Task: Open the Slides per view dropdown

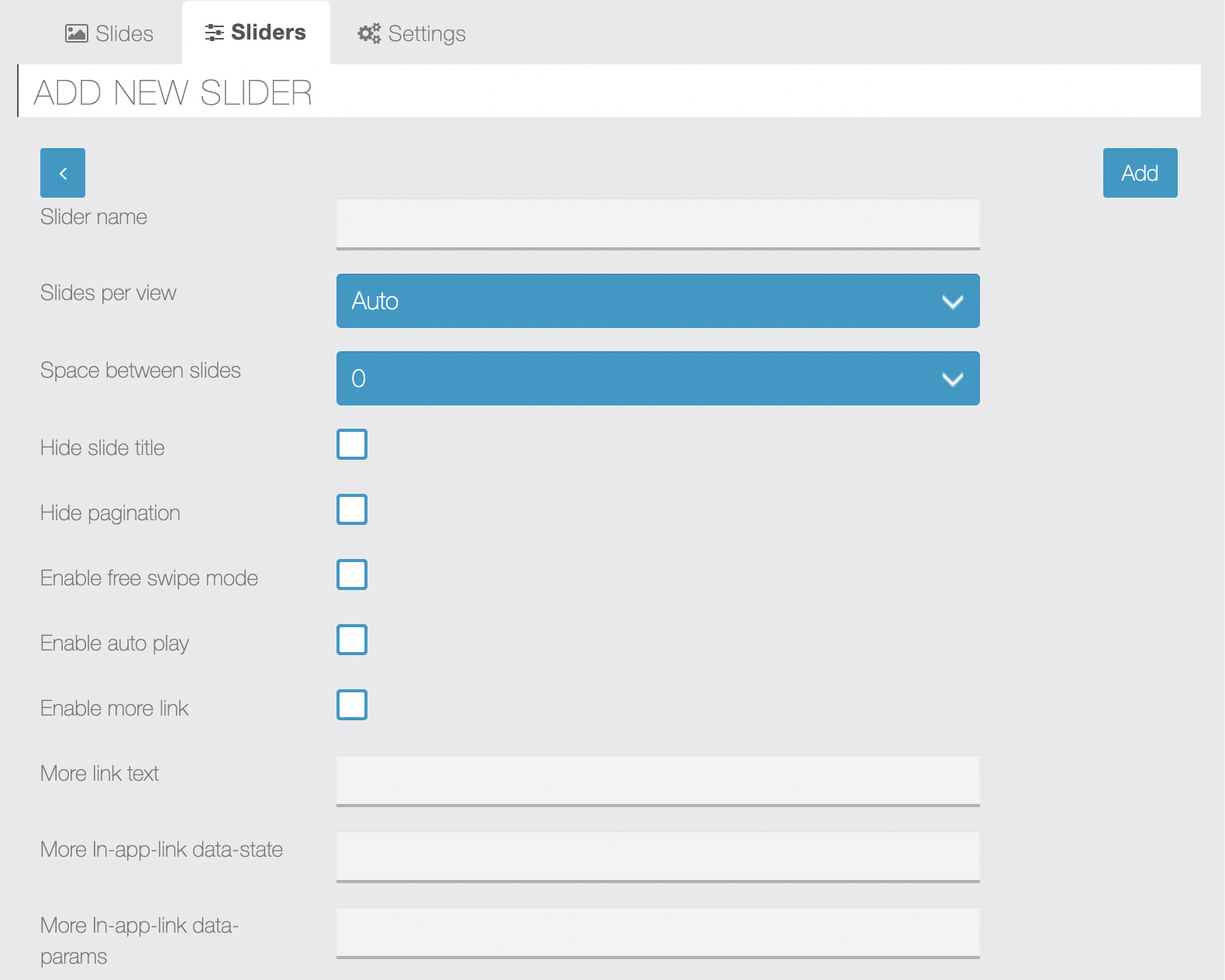Action: click(658, 301)
